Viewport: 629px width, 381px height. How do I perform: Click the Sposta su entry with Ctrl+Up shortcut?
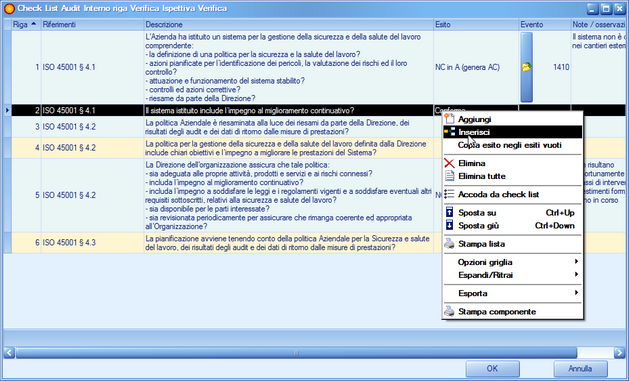click(513, 213)
